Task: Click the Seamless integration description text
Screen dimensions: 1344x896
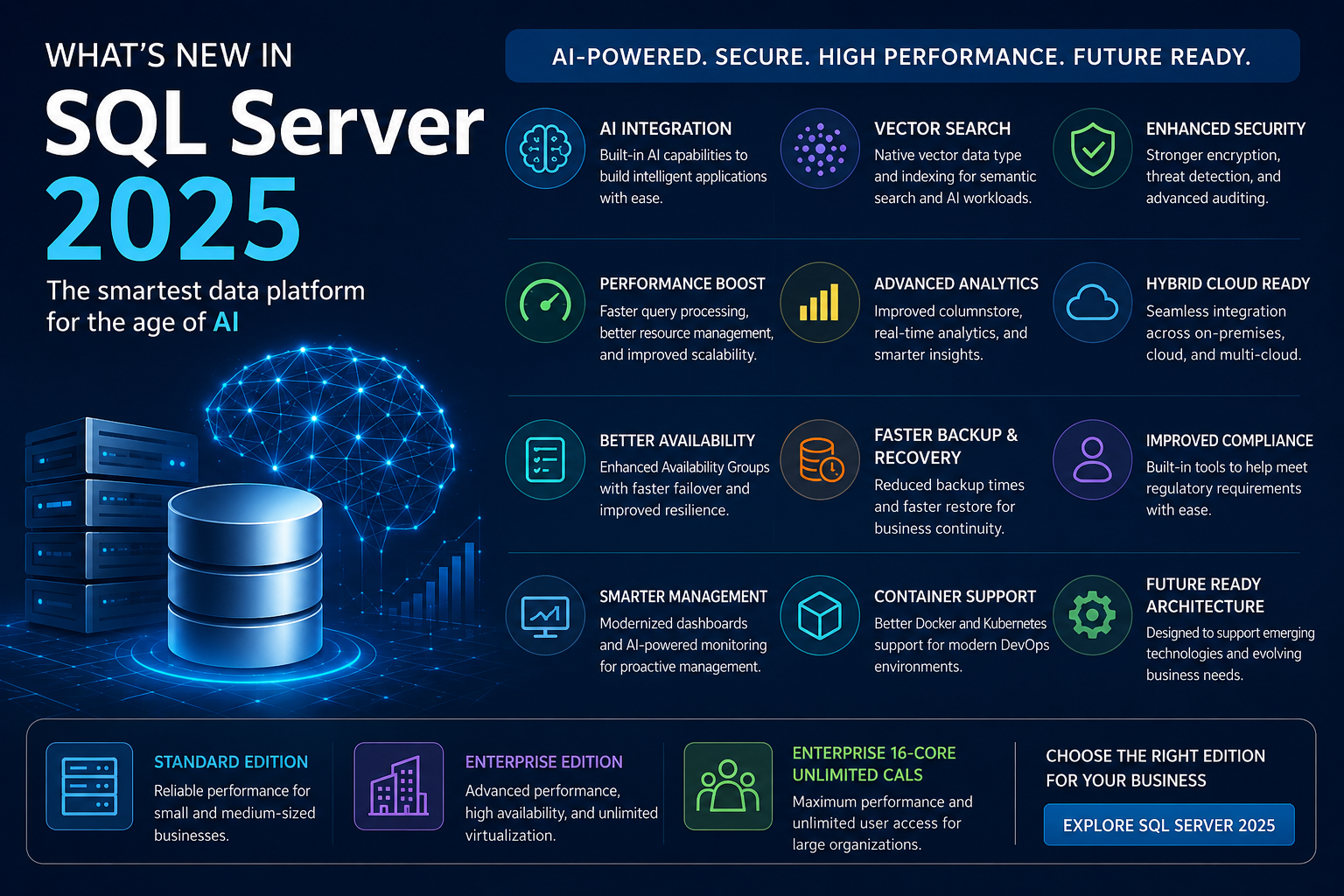Action: point(1224,332)
